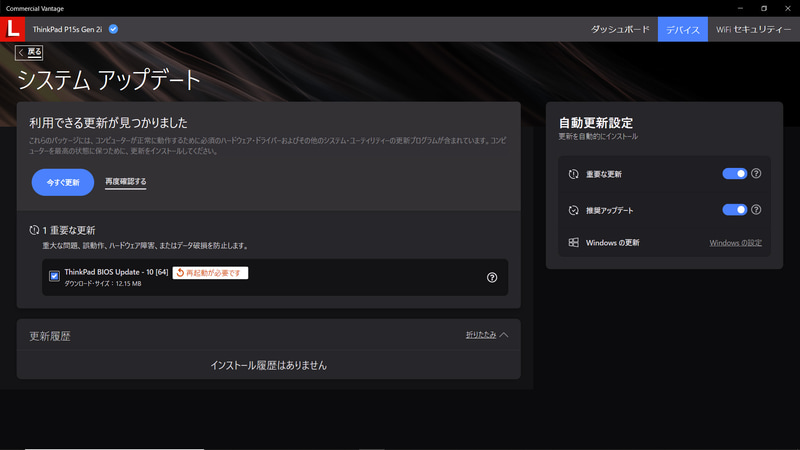The width and height of the screenshot is (800, 450).
Task: Click the 更新履歴 section heading
Action: click(49, 336)
